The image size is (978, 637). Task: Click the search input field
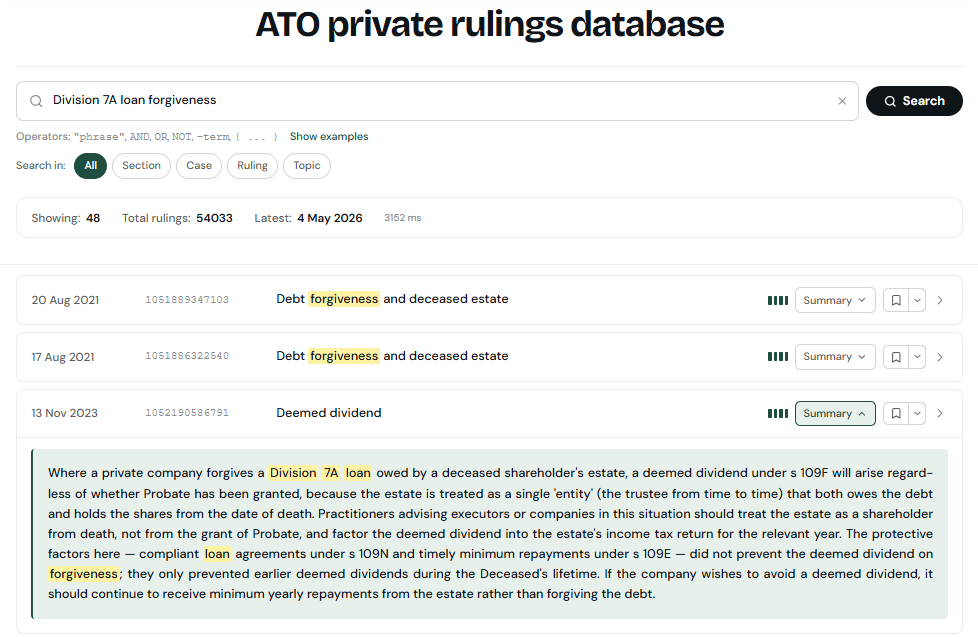pyautogui.click(x=437, y=101)
